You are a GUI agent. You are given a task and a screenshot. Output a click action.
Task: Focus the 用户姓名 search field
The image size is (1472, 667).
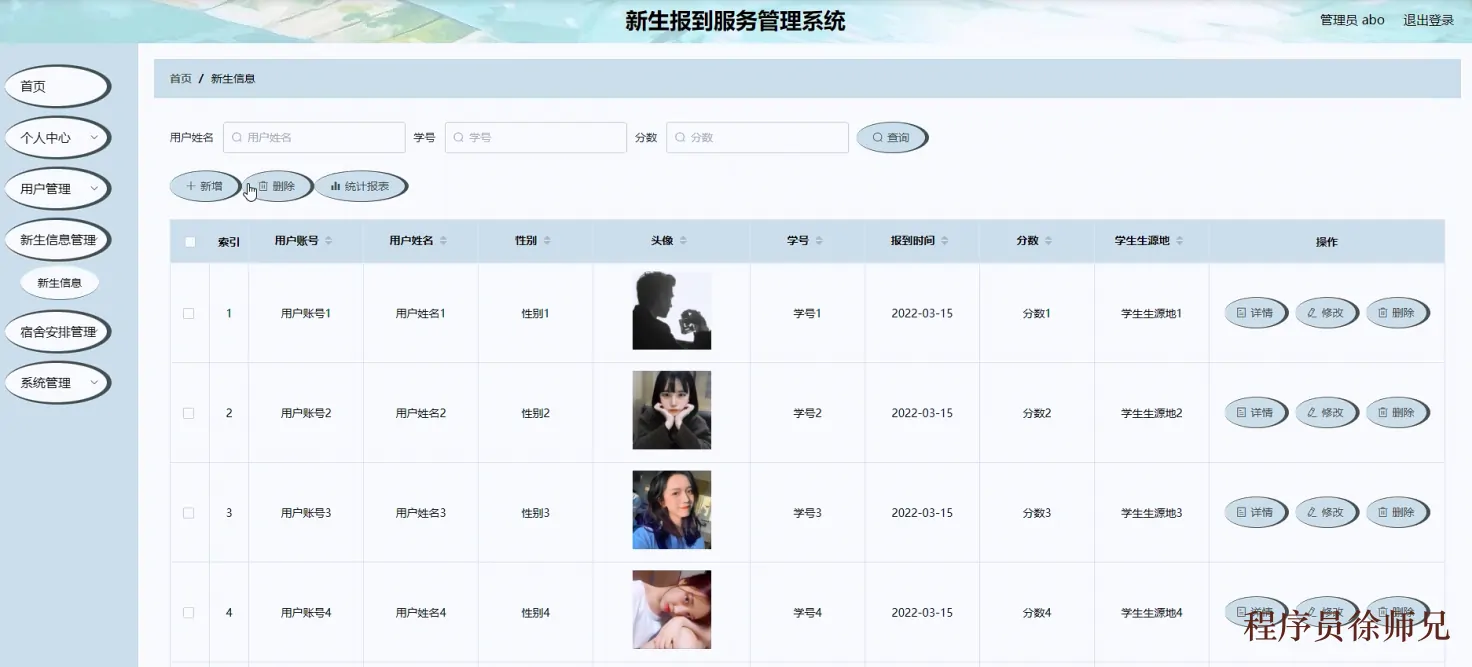click(x=314, y=138)
